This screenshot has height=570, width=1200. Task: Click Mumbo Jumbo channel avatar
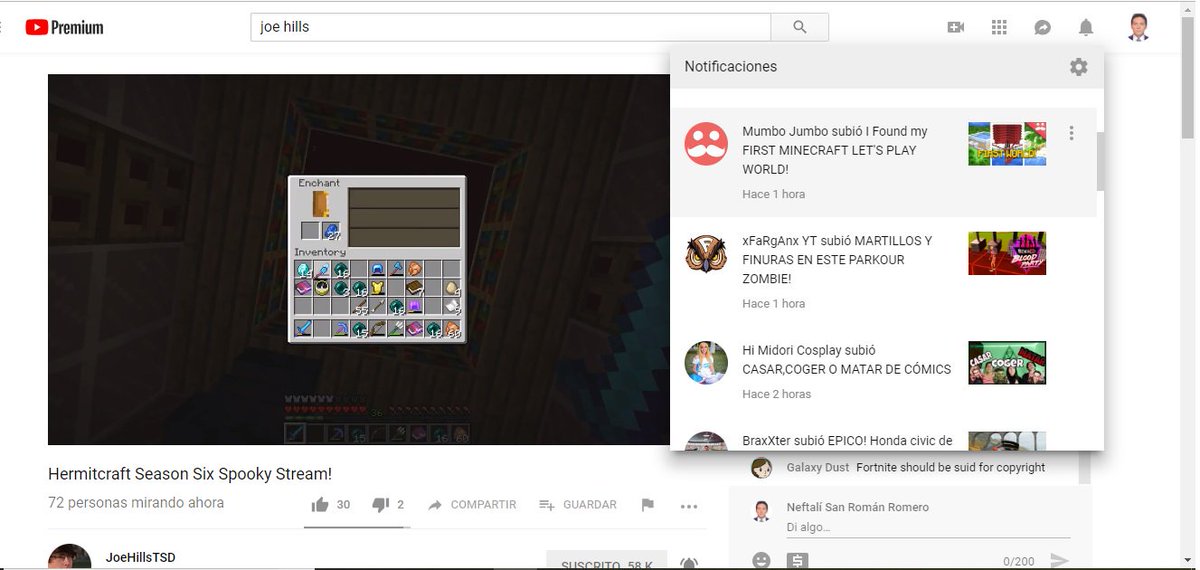(706, 144)
